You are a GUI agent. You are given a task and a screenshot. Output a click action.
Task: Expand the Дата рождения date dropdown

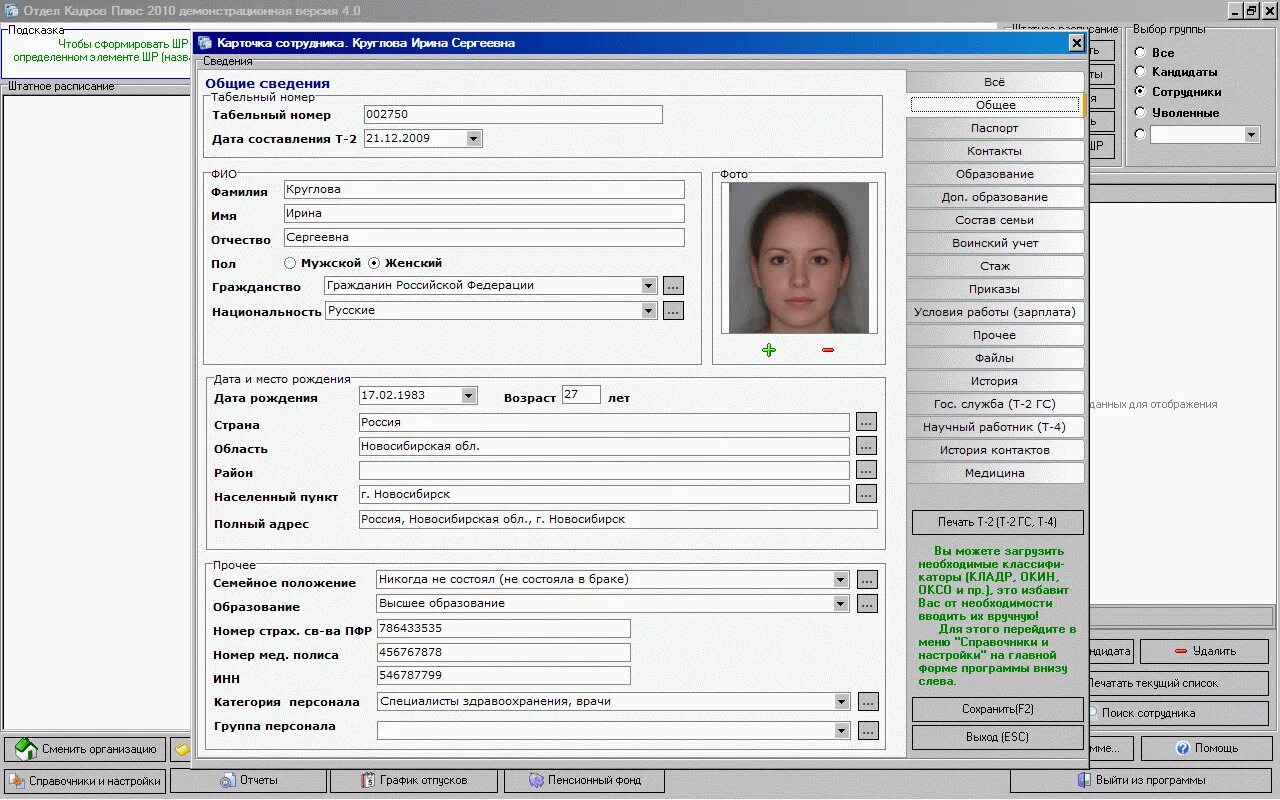[x=469, y=396]
